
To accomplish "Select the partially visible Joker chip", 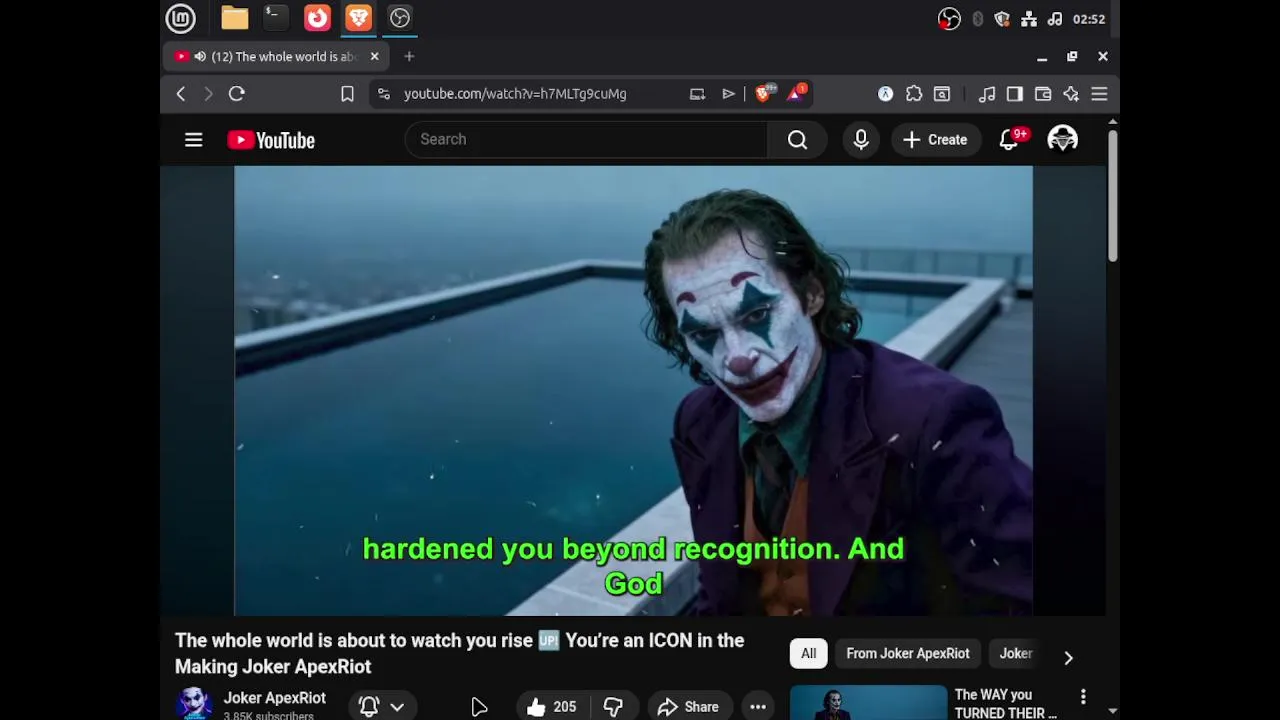I will 1016,654.
